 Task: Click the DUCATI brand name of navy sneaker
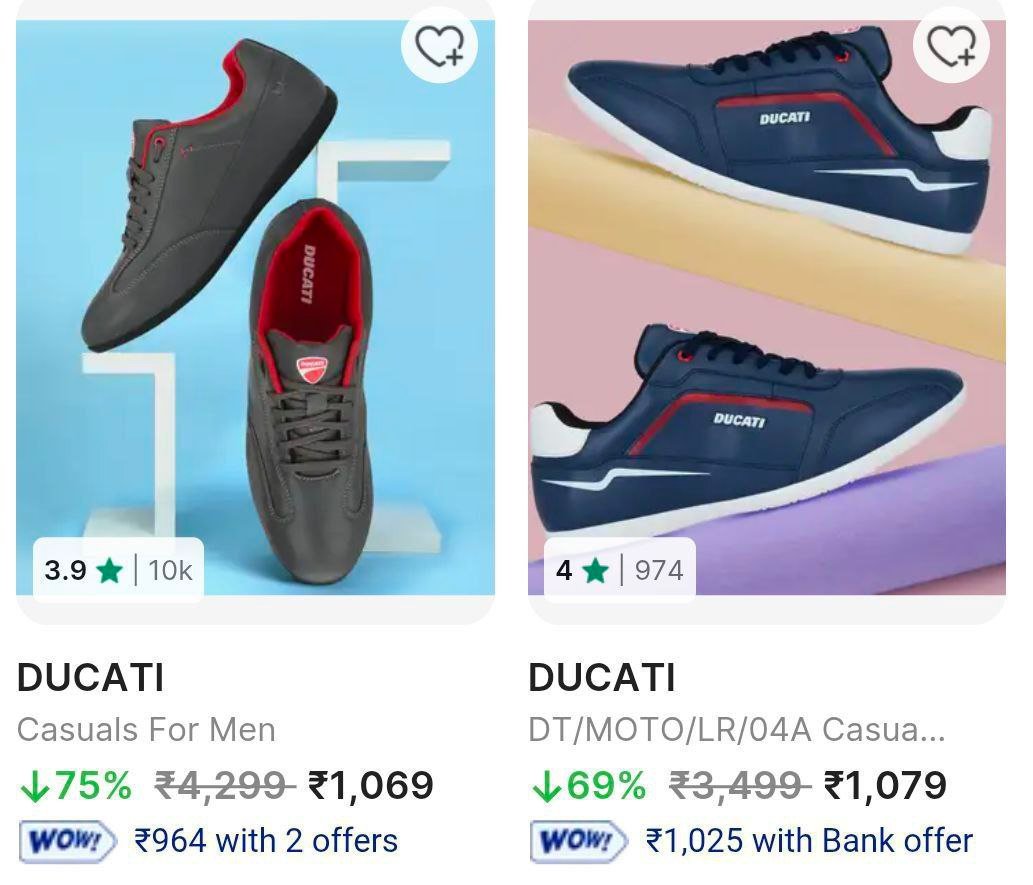tap(602, 678)
